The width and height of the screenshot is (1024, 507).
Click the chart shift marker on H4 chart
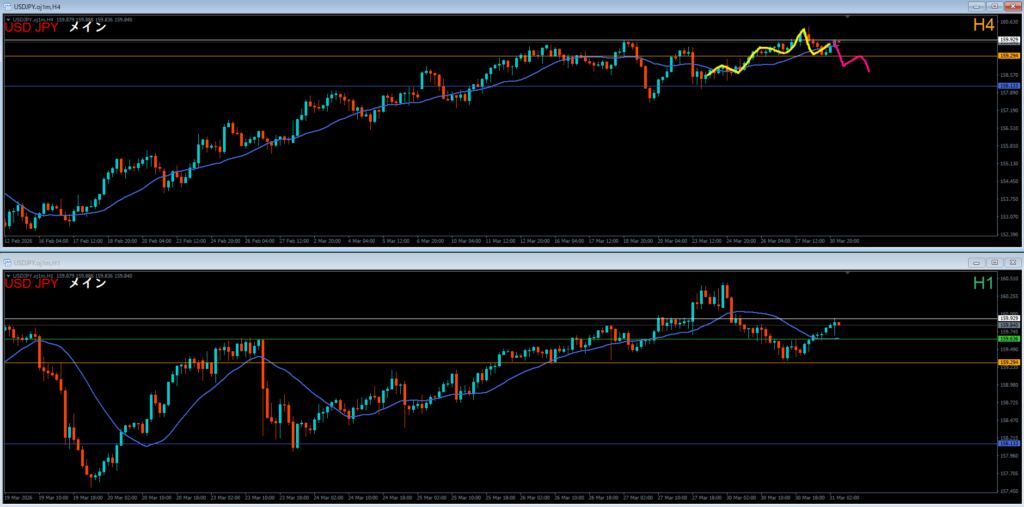coord(848,18)
